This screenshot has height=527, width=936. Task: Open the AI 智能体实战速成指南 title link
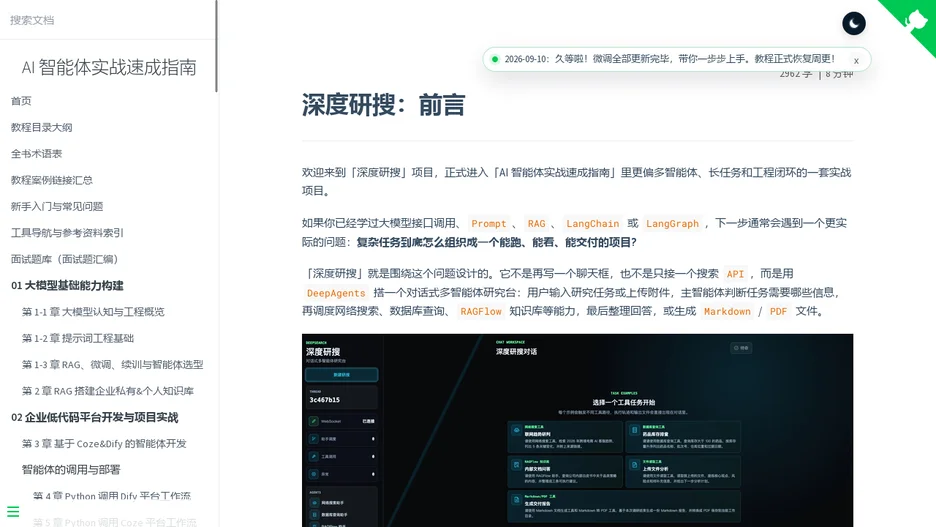[x=109, y=67]
